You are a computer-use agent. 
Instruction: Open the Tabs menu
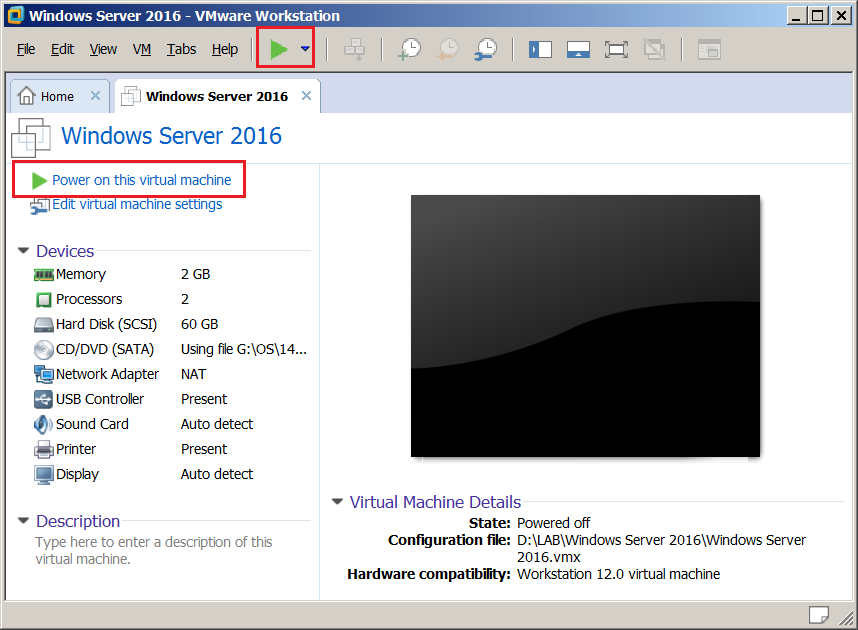point(181,49)
